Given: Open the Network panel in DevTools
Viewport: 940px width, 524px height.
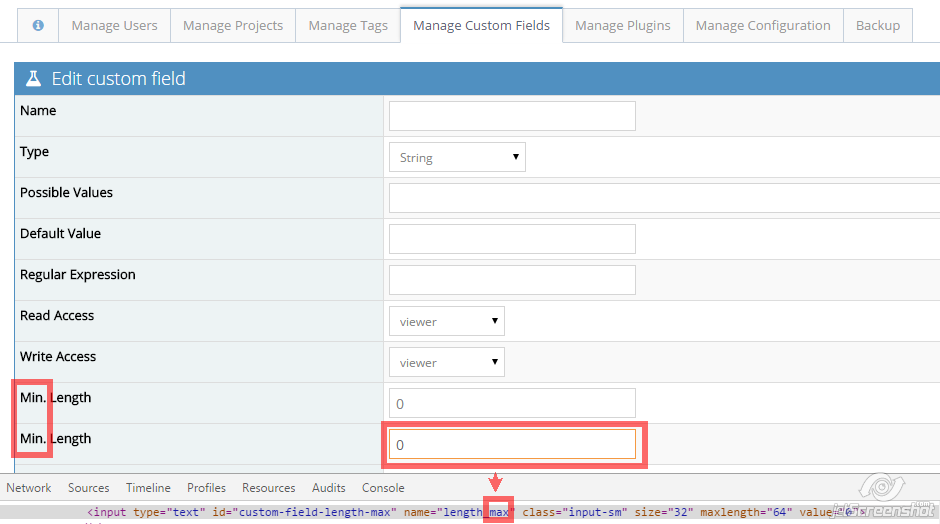Looking at the screenshot, I should [x=29, y=488].
